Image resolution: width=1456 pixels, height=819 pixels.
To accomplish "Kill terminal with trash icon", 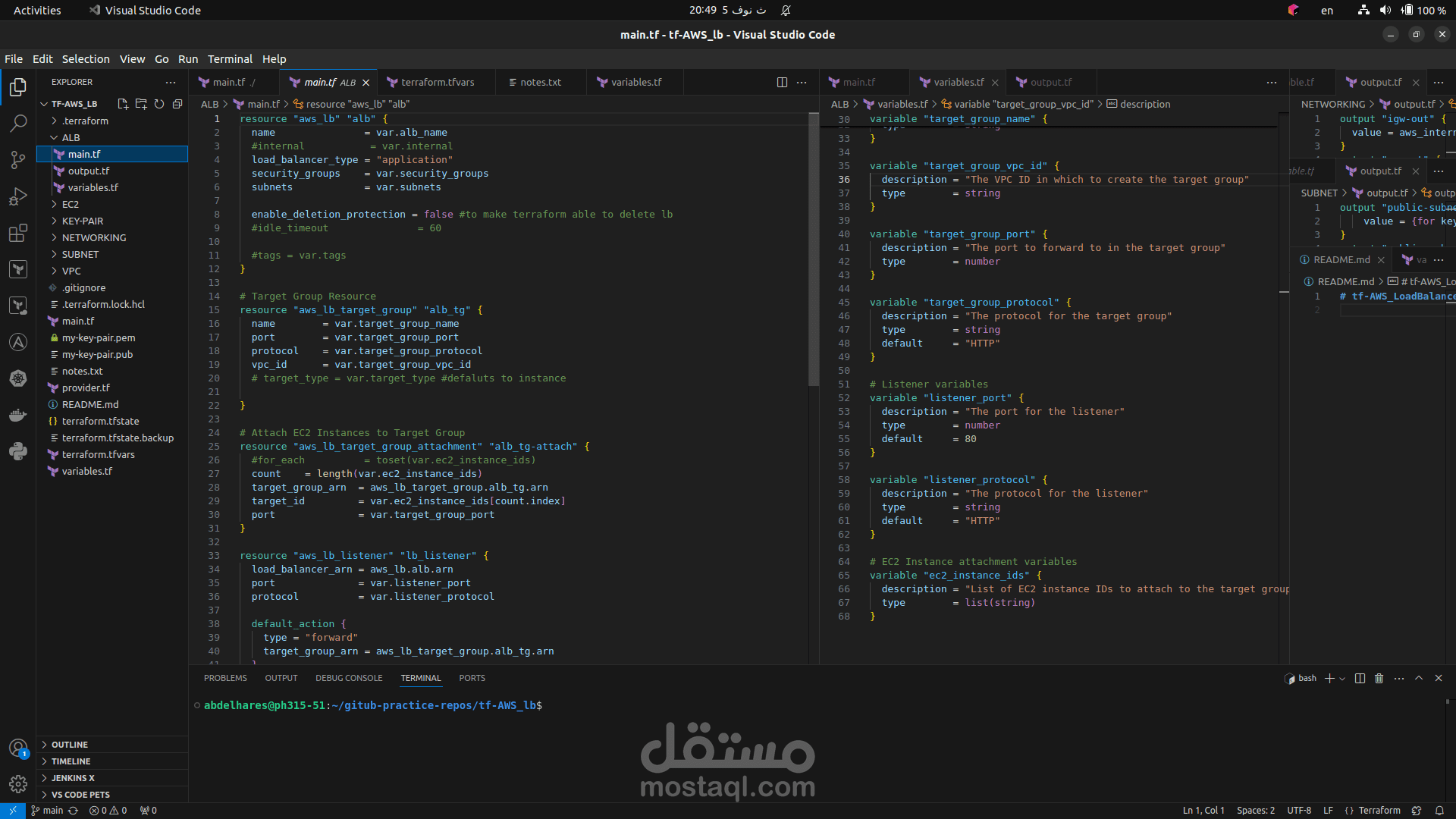I will coord(1379,678).
